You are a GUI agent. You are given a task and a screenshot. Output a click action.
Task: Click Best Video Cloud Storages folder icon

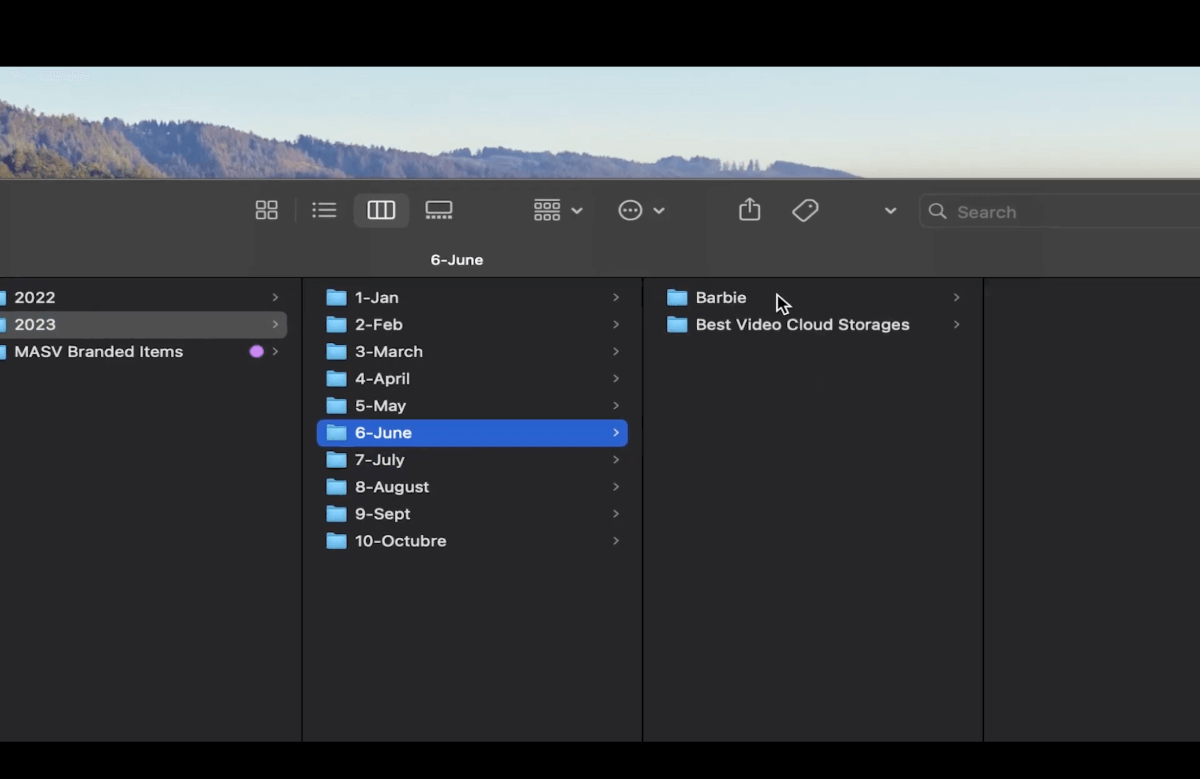pyautogui.click(x=677, y=325)
